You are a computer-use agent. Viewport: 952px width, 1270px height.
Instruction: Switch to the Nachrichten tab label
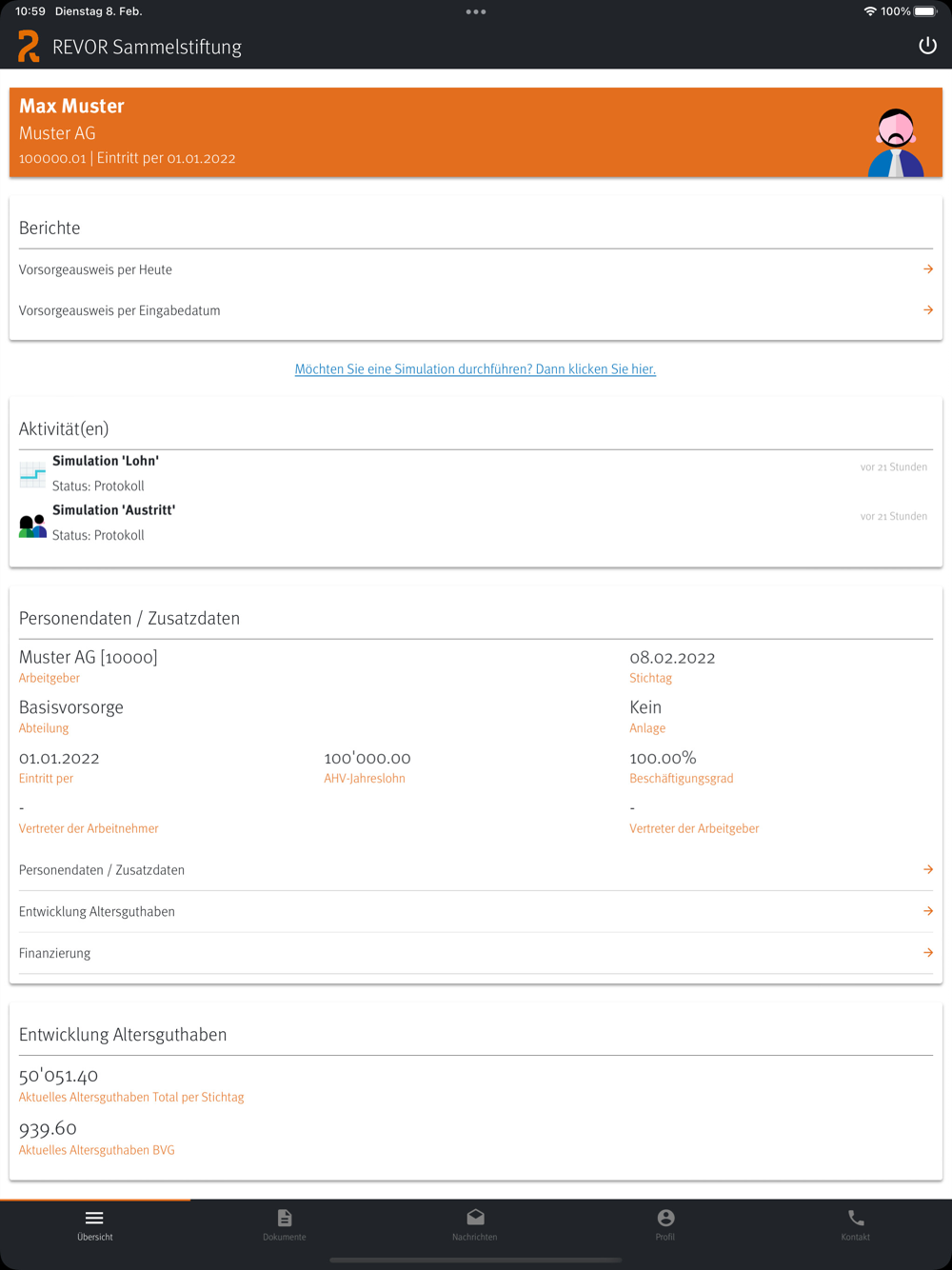click(x=475, y=1237)
